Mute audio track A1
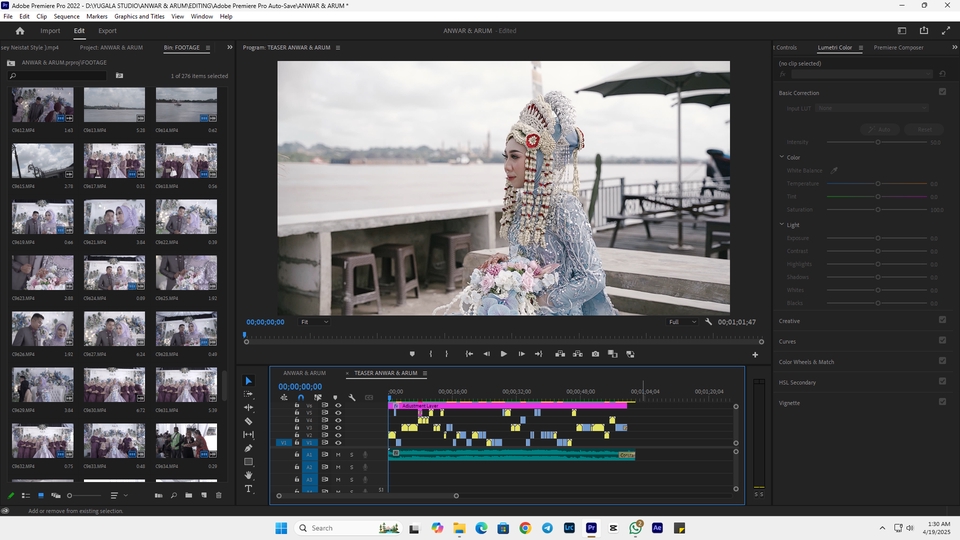Screen dimensions: 960x540 [338, 454]
